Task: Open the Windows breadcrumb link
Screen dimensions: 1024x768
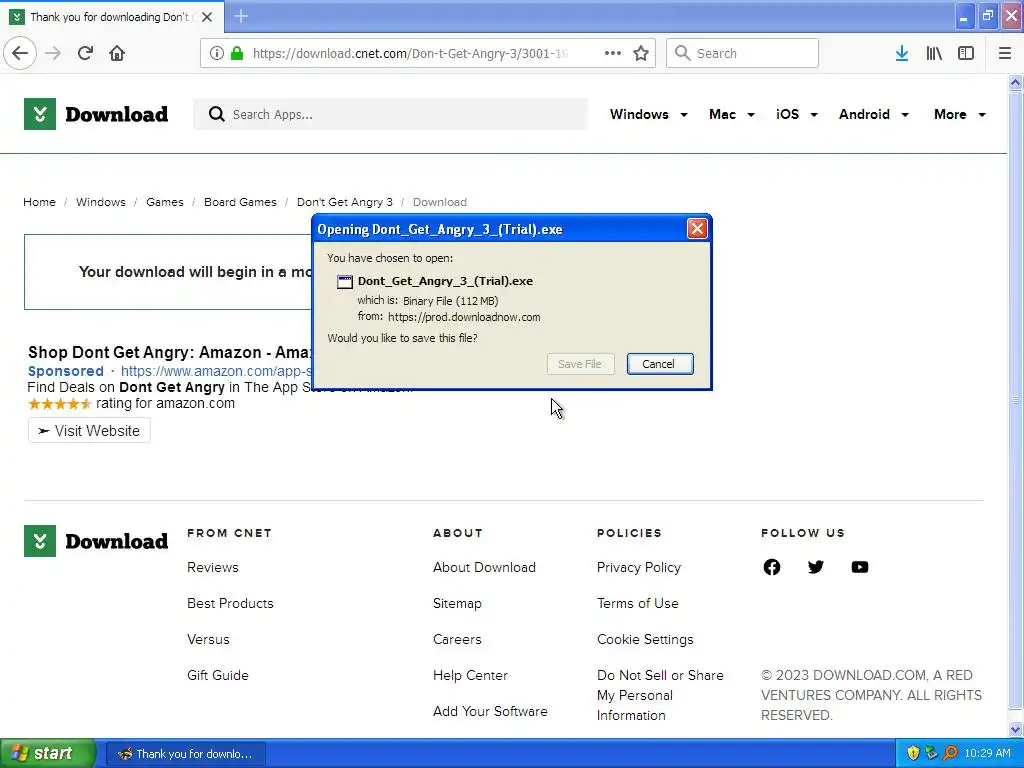Action: [x=101, y=202]
